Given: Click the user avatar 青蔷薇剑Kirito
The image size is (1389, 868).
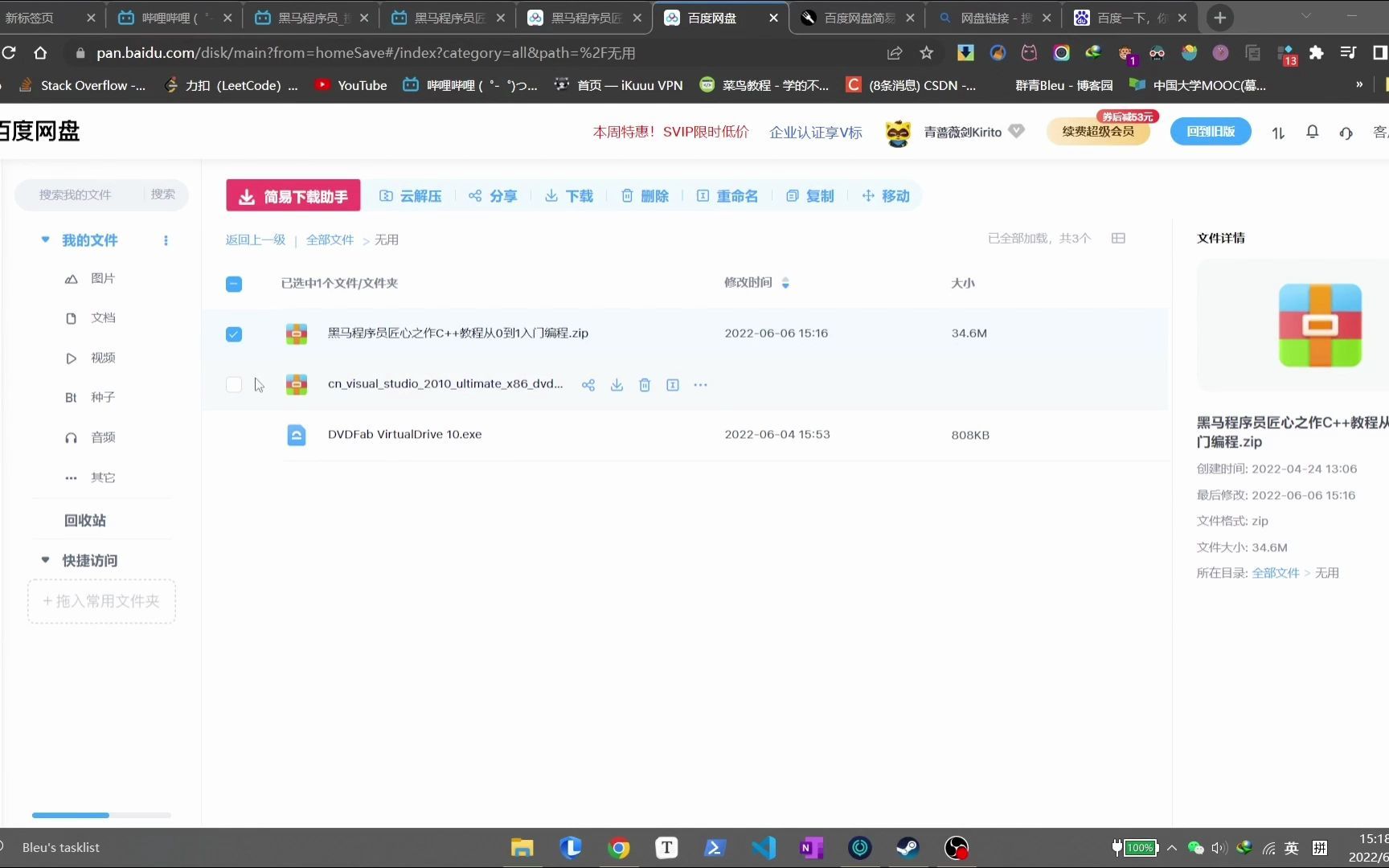Looking at the screenshot, I should tap(898, 133).
